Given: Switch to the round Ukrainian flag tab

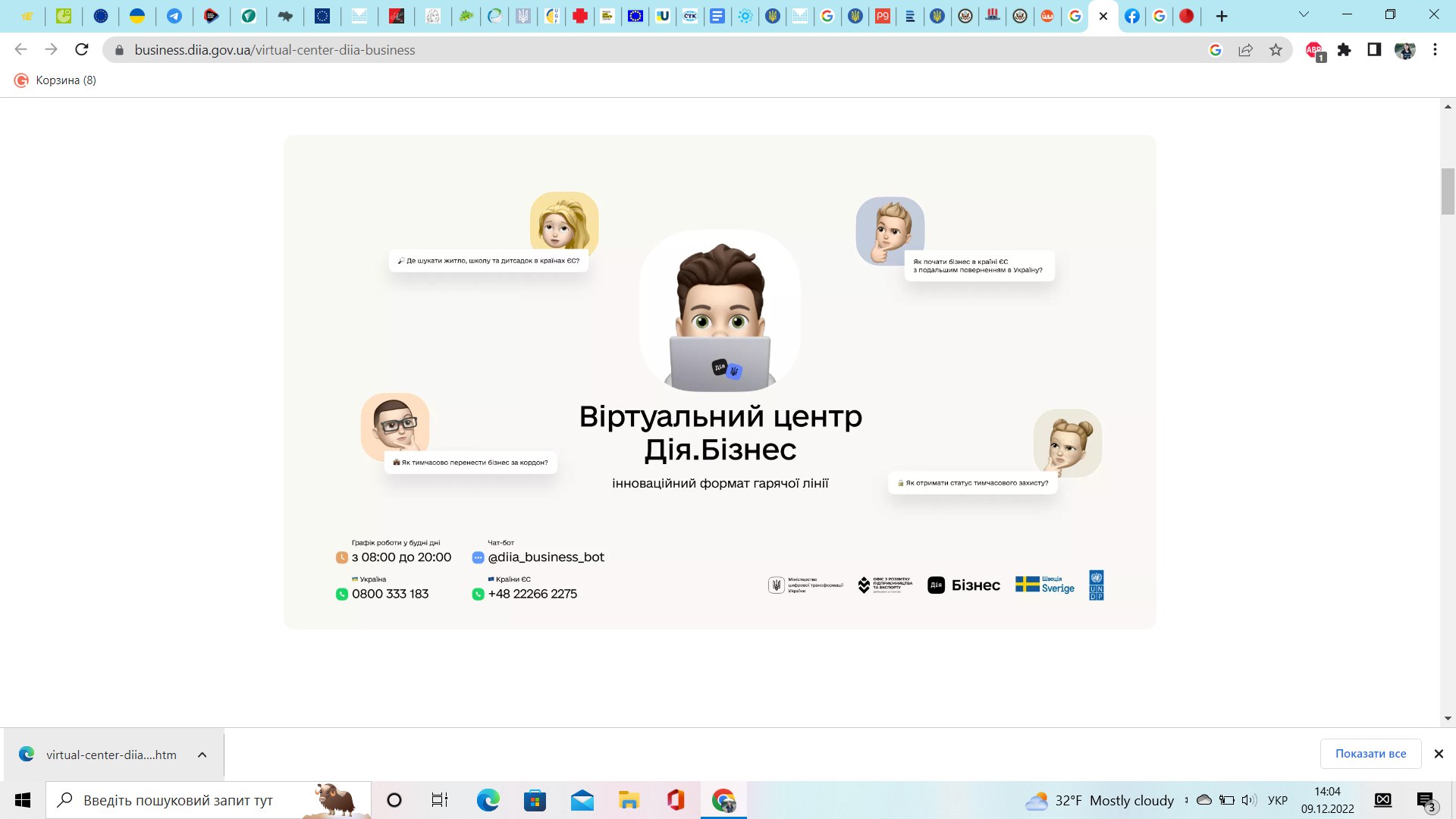Looking at the screenshot, I should [137, 16].
